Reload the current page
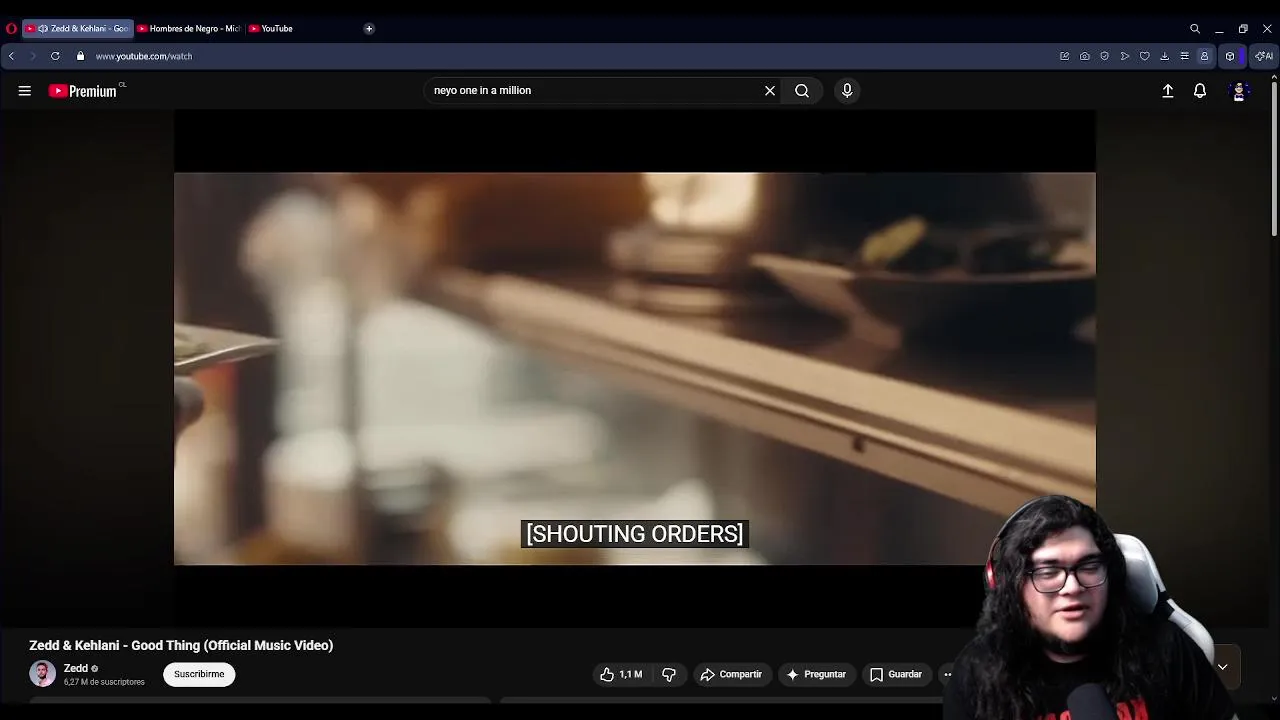Screen dimensions: 1280x720 (55, 56)
